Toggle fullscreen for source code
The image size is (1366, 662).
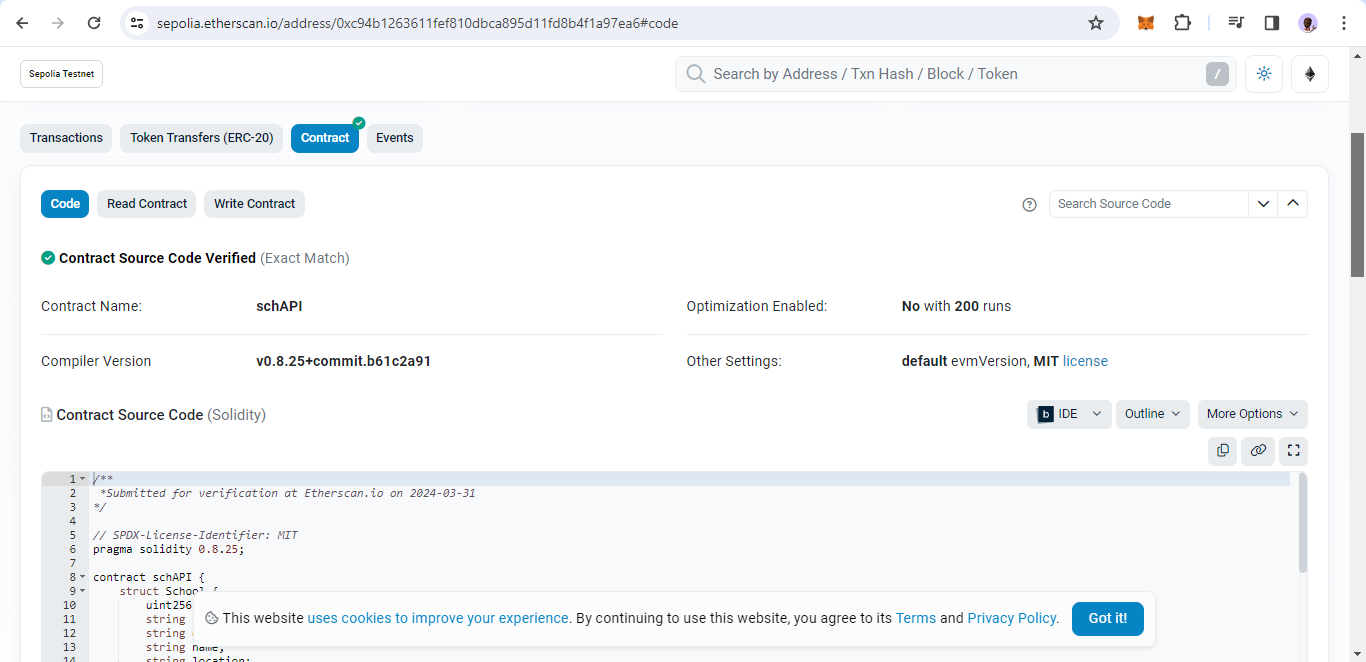click(1293, 451)
